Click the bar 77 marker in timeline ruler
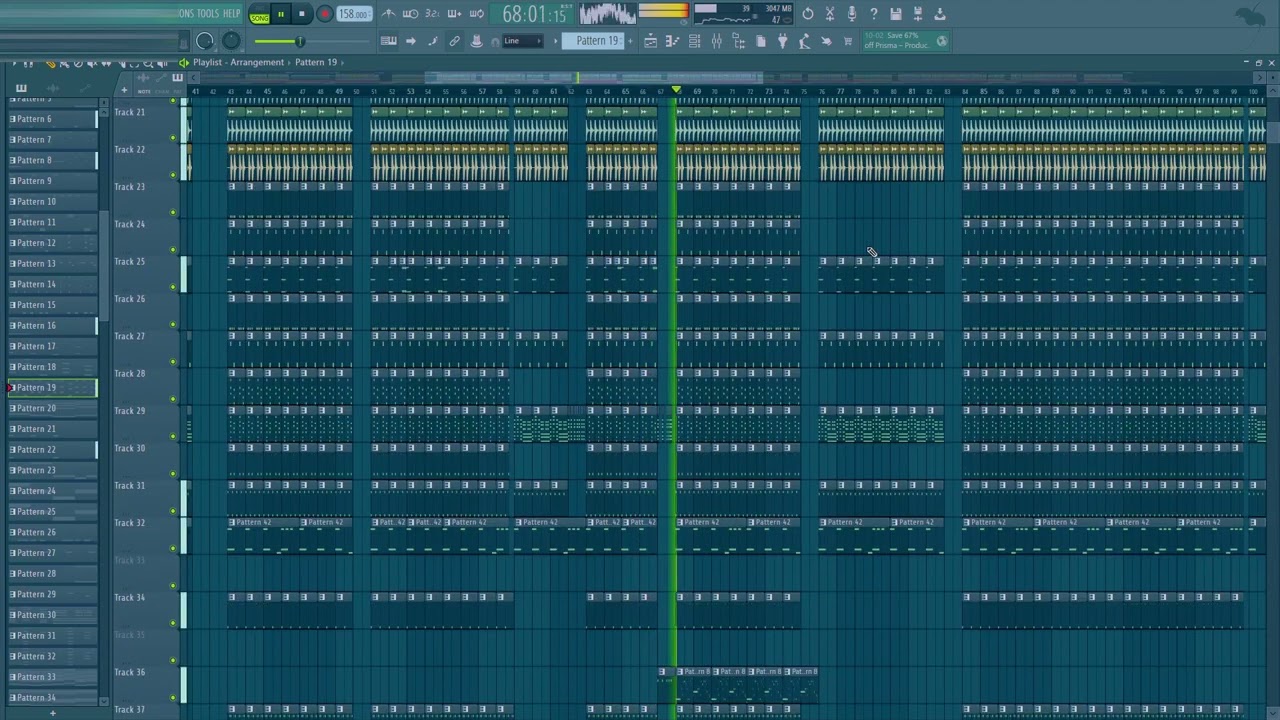 [840, 92]
